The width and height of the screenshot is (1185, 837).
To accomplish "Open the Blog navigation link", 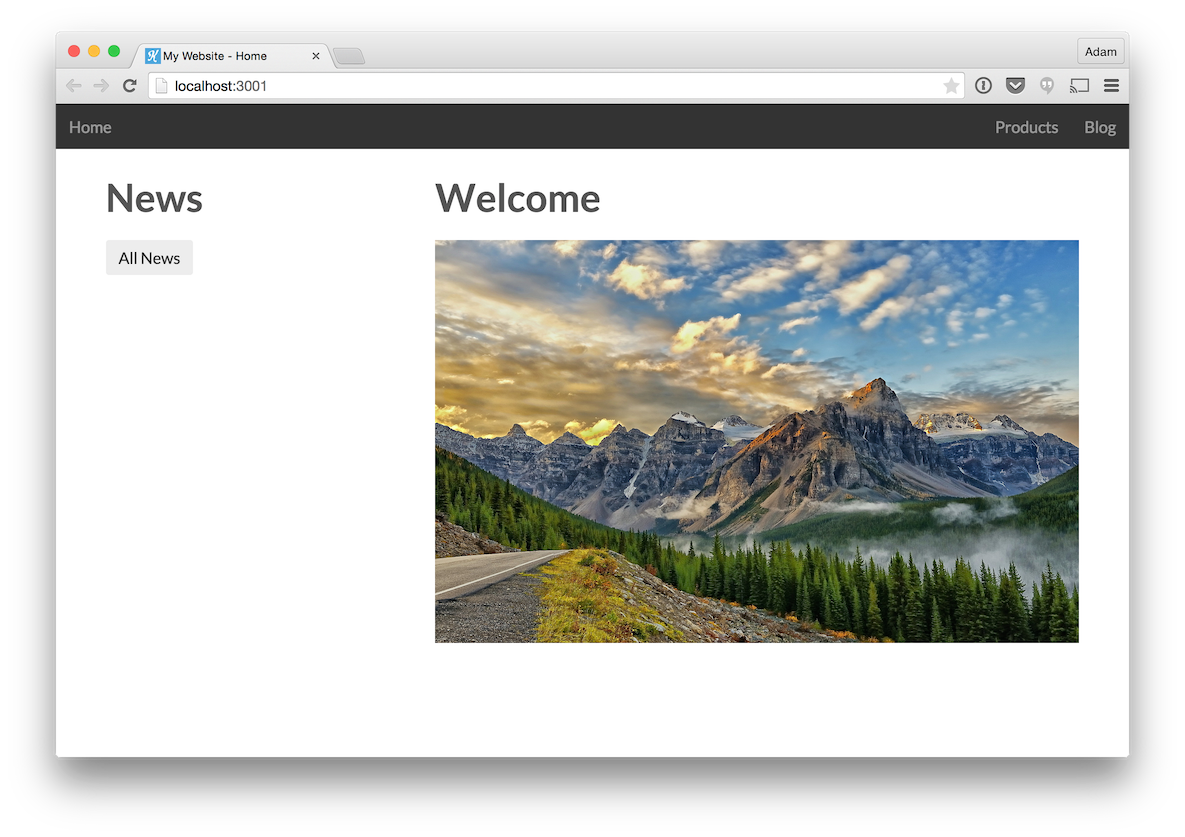I will point(1099,127).
